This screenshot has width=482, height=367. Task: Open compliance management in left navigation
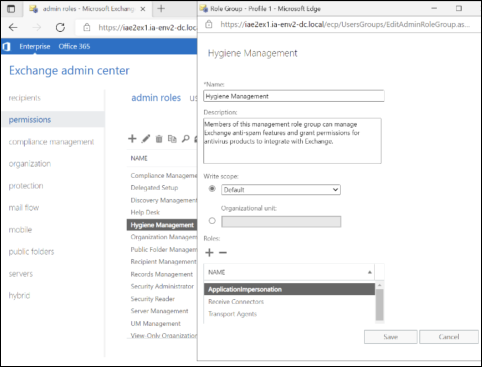pos(51,142)
